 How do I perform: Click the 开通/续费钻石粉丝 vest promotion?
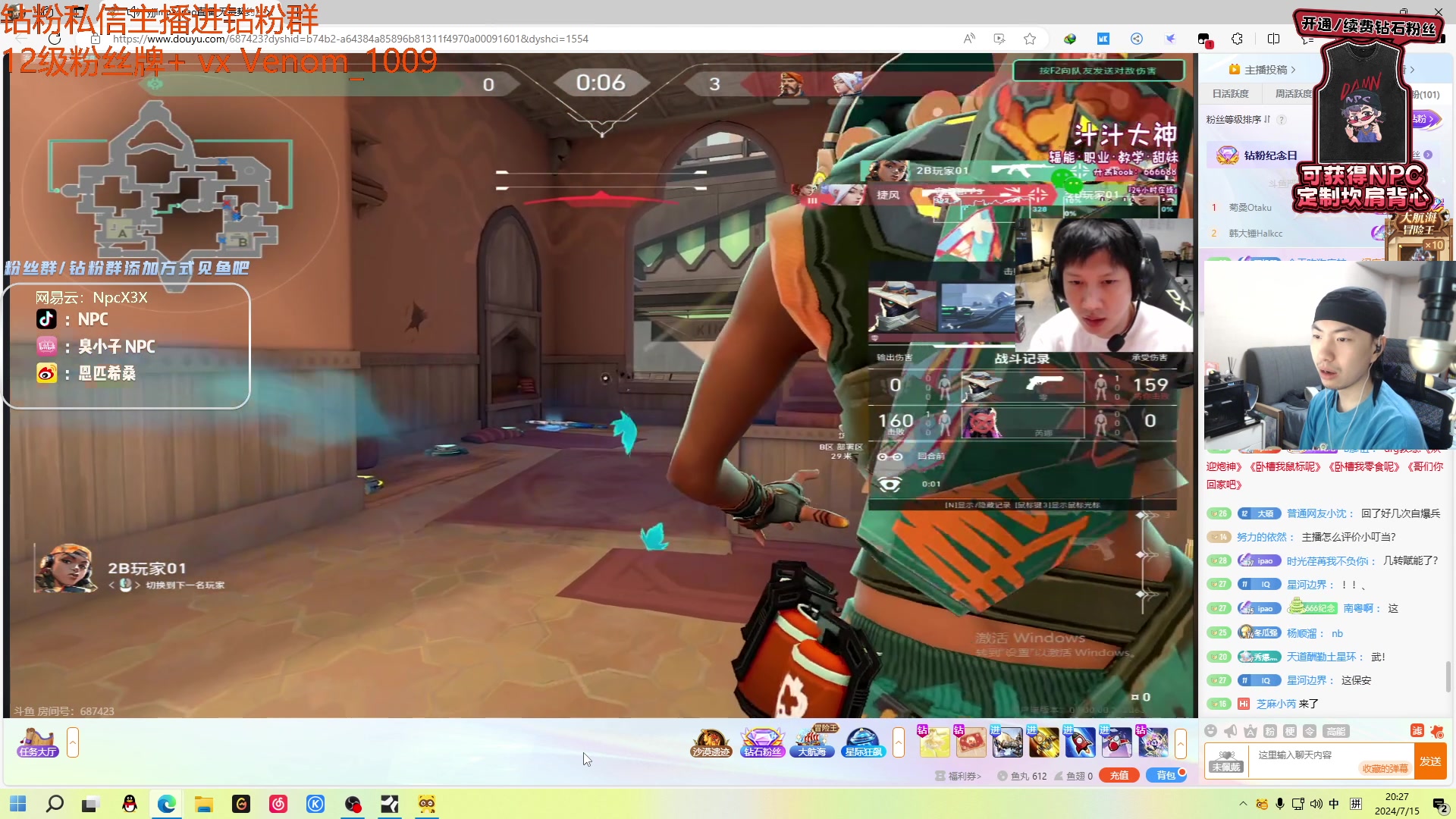click(x=1365, y=110)
